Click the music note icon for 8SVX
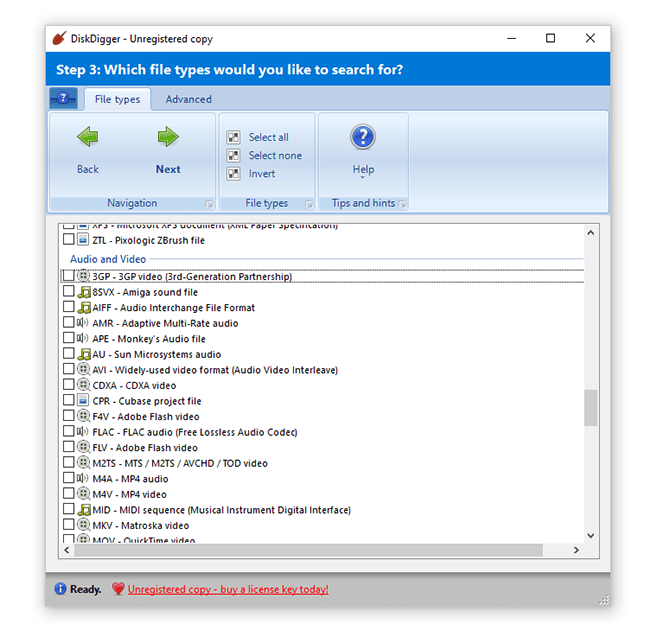 [x=84, y=292]
